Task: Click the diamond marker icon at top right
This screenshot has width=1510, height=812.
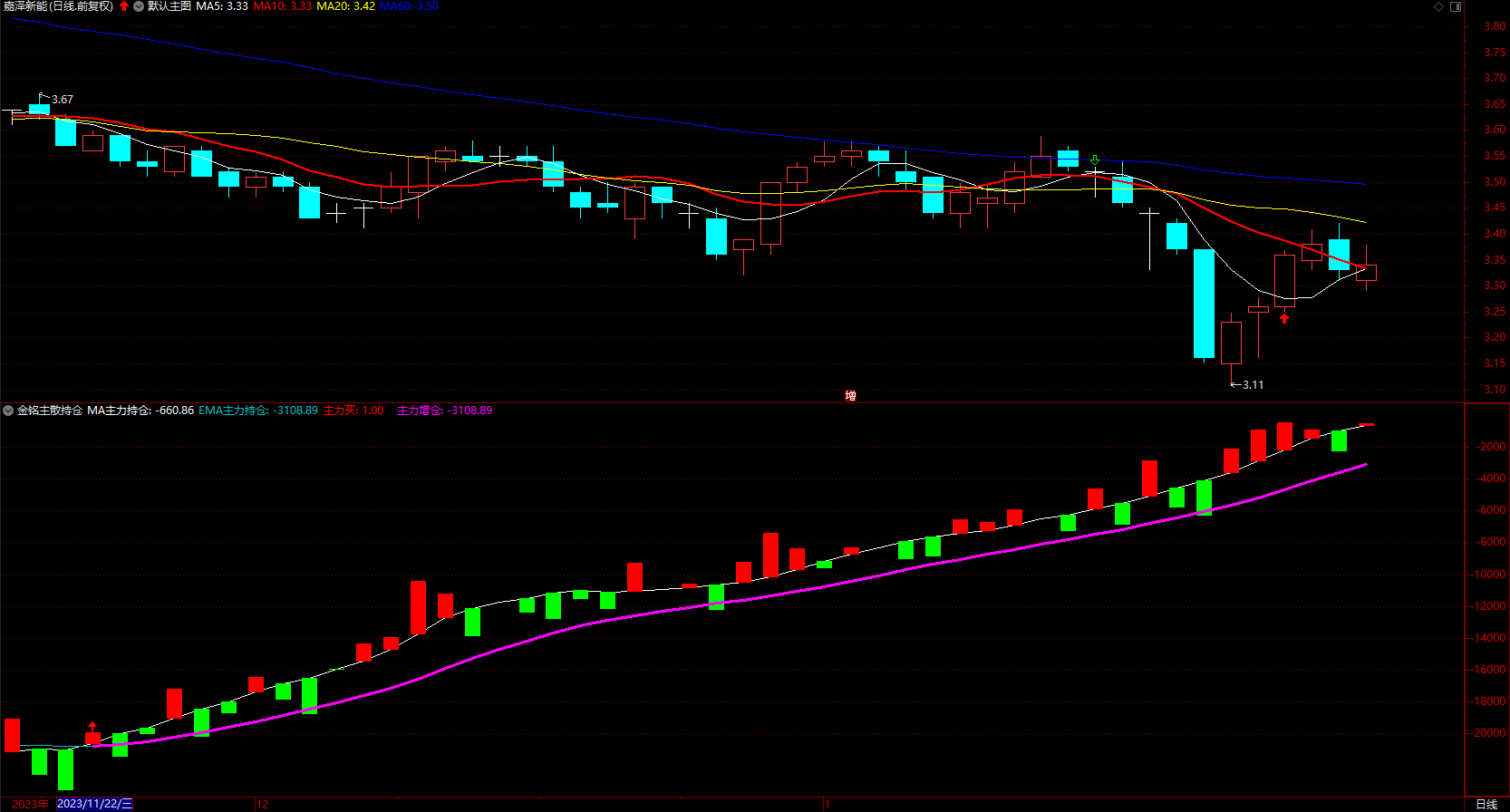Action: tap(1438, 6)
